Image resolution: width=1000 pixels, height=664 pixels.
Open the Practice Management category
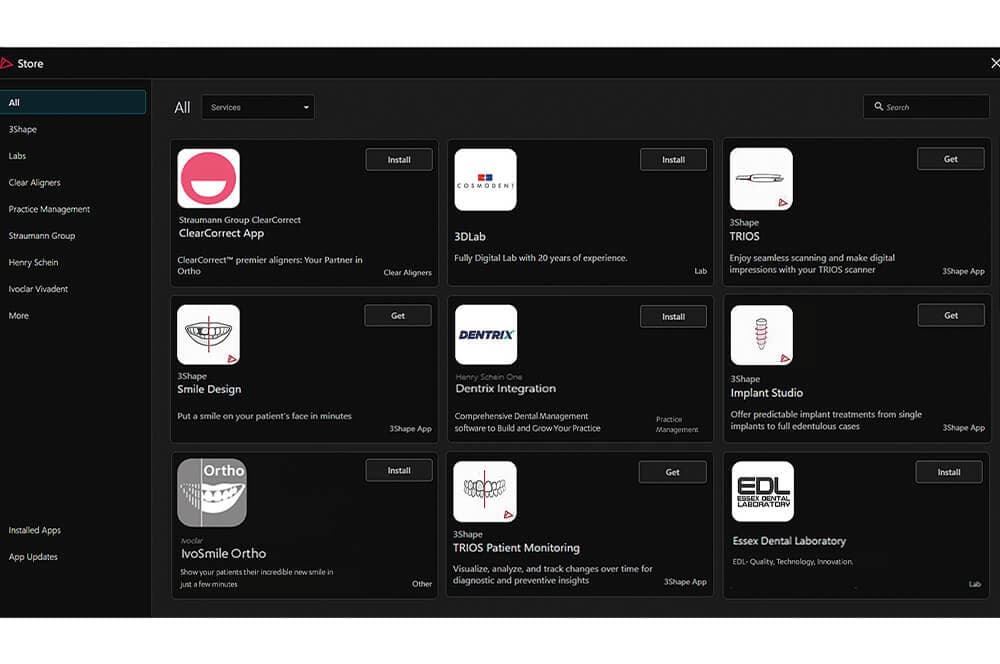(x=49, y=209)
